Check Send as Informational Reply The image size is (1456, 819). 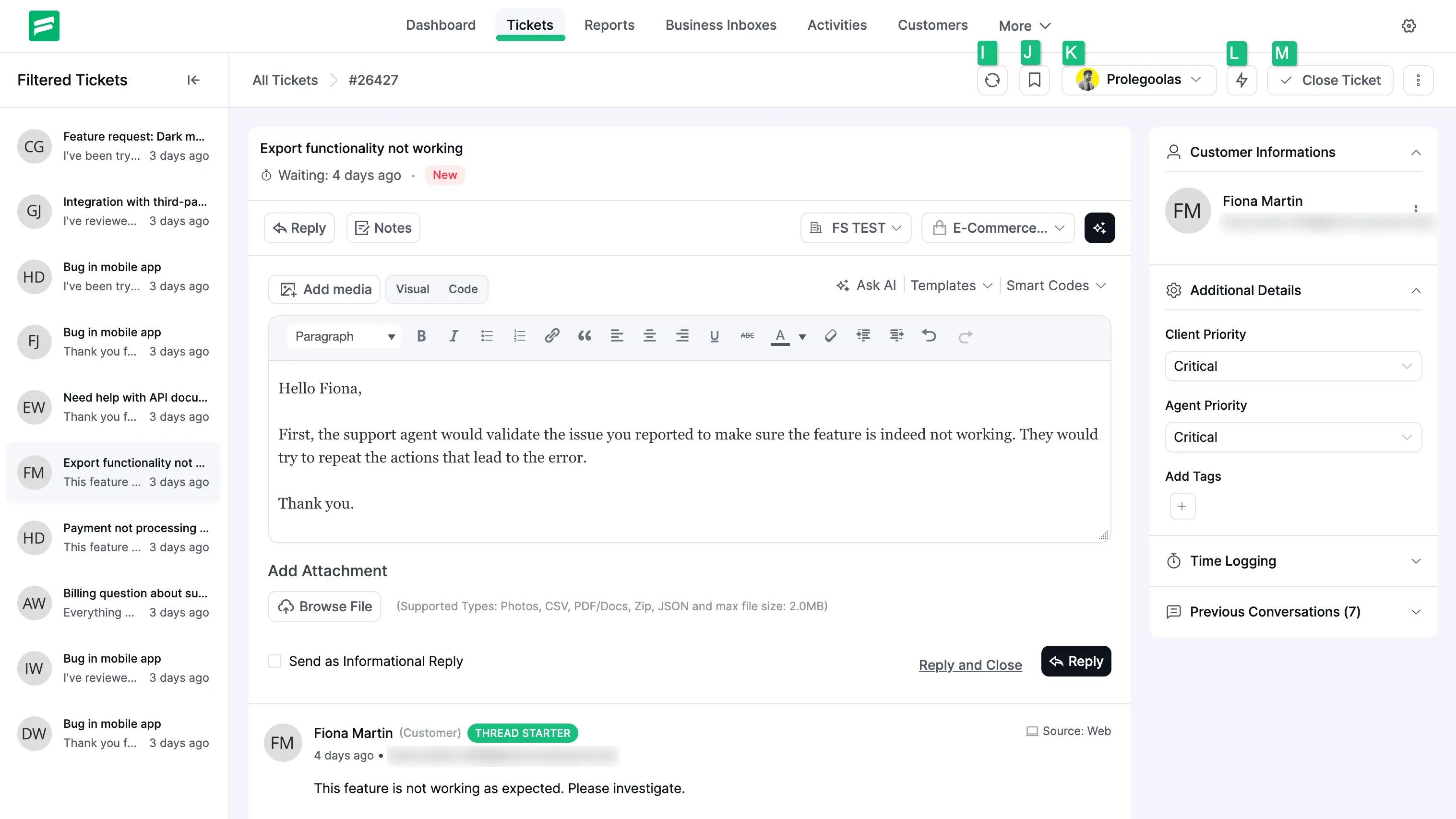tap(274, 661)
